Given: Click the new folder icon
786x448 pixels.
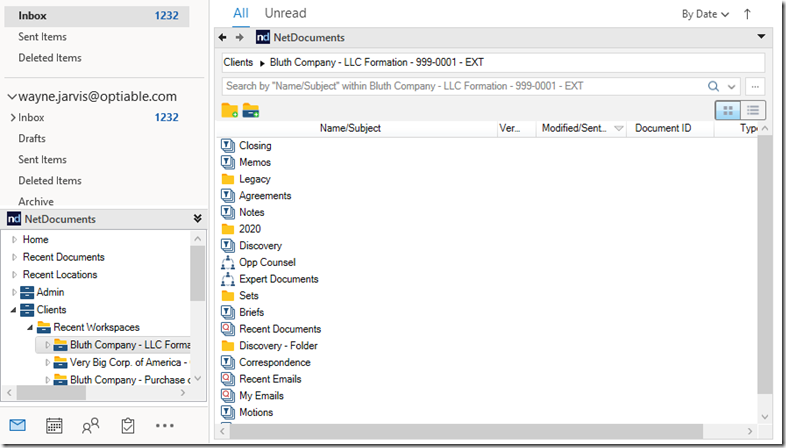Looking at the screenshot, I should click(230, 110).
